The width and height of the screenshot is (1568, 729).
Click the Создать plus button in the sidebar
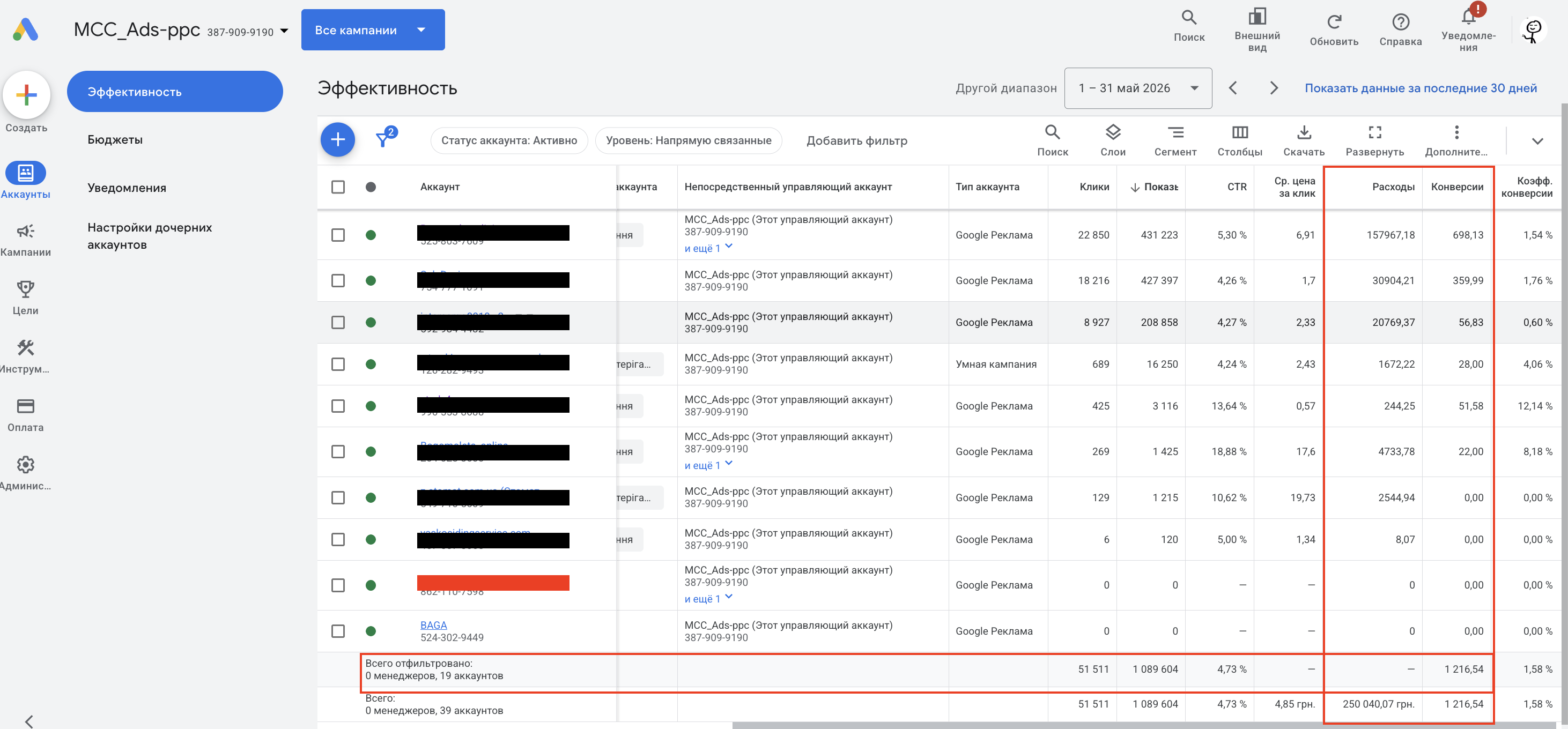(x=26, y=95)
